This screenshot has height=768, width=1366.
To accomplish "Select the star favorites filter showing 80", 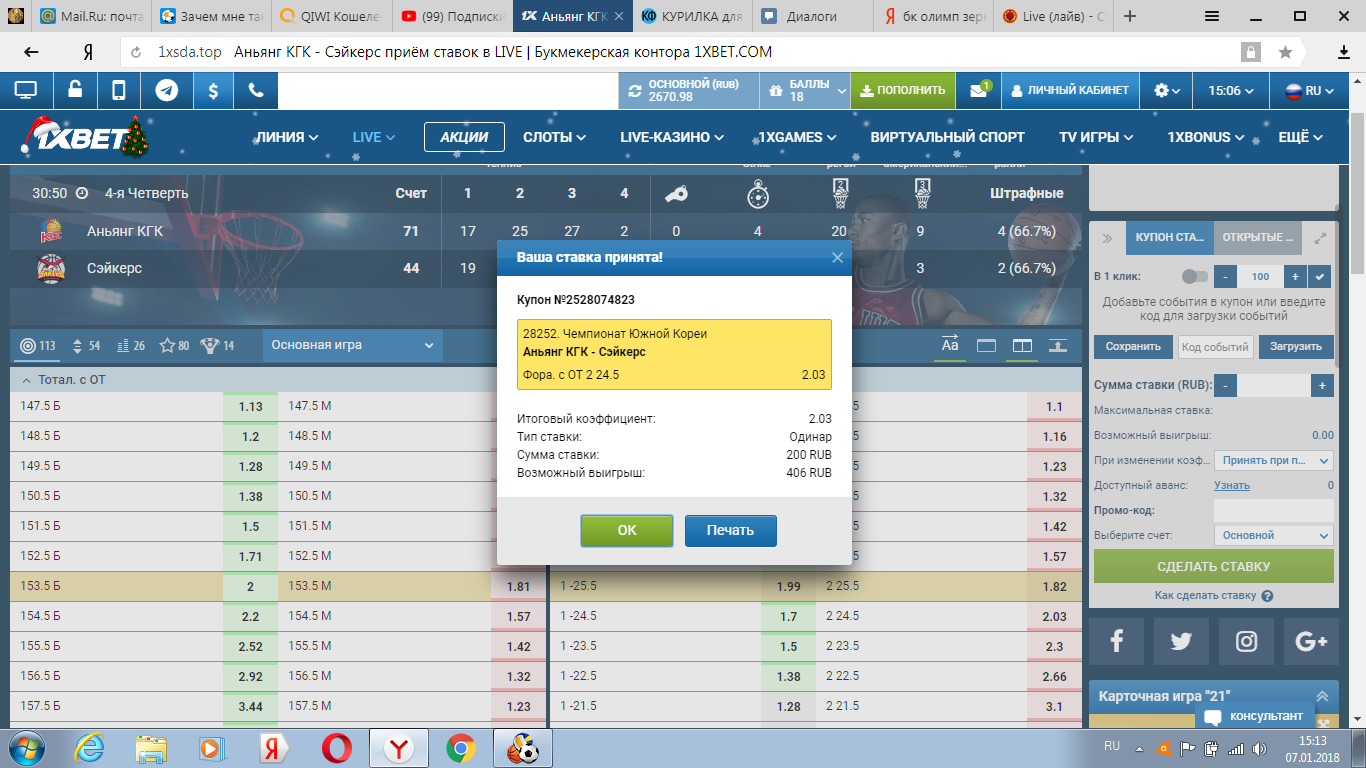I will [174, 346].
